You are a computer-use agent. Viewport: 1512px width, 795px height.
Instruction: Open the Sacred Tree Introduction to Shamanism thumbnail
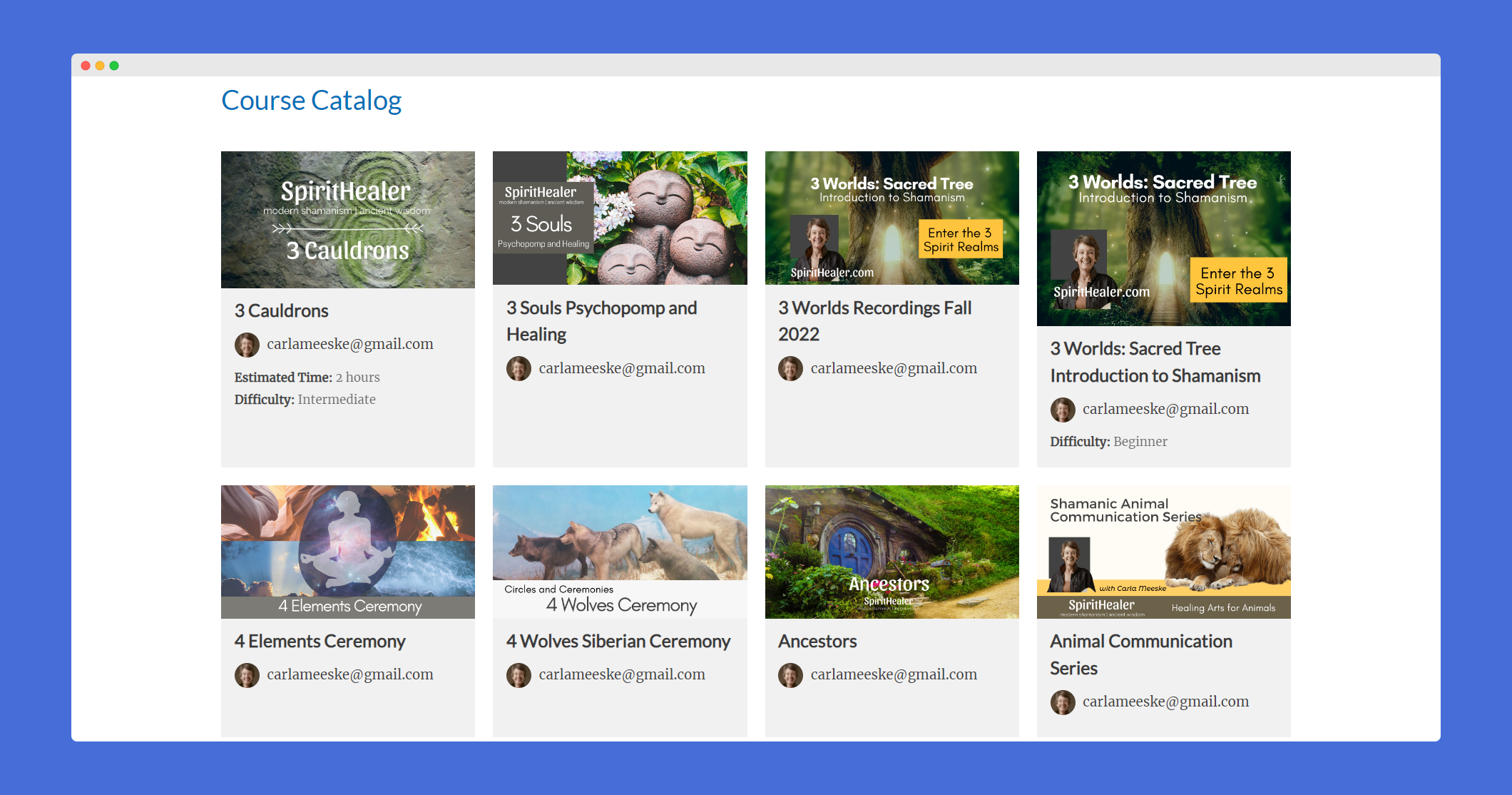click(1163, 238)
